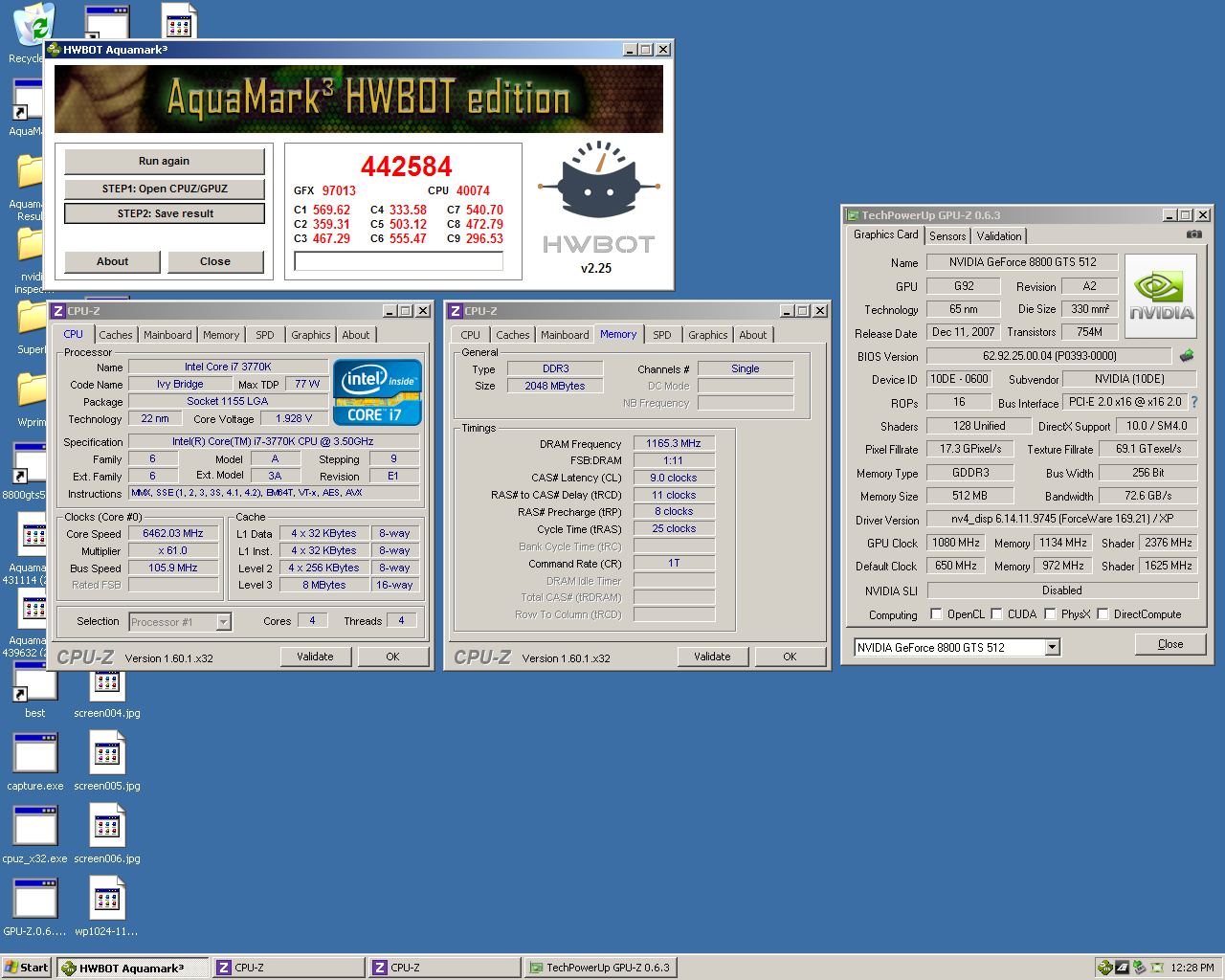Click the NVIDIA logo in GPU-Z

[x=1161, y=296]
